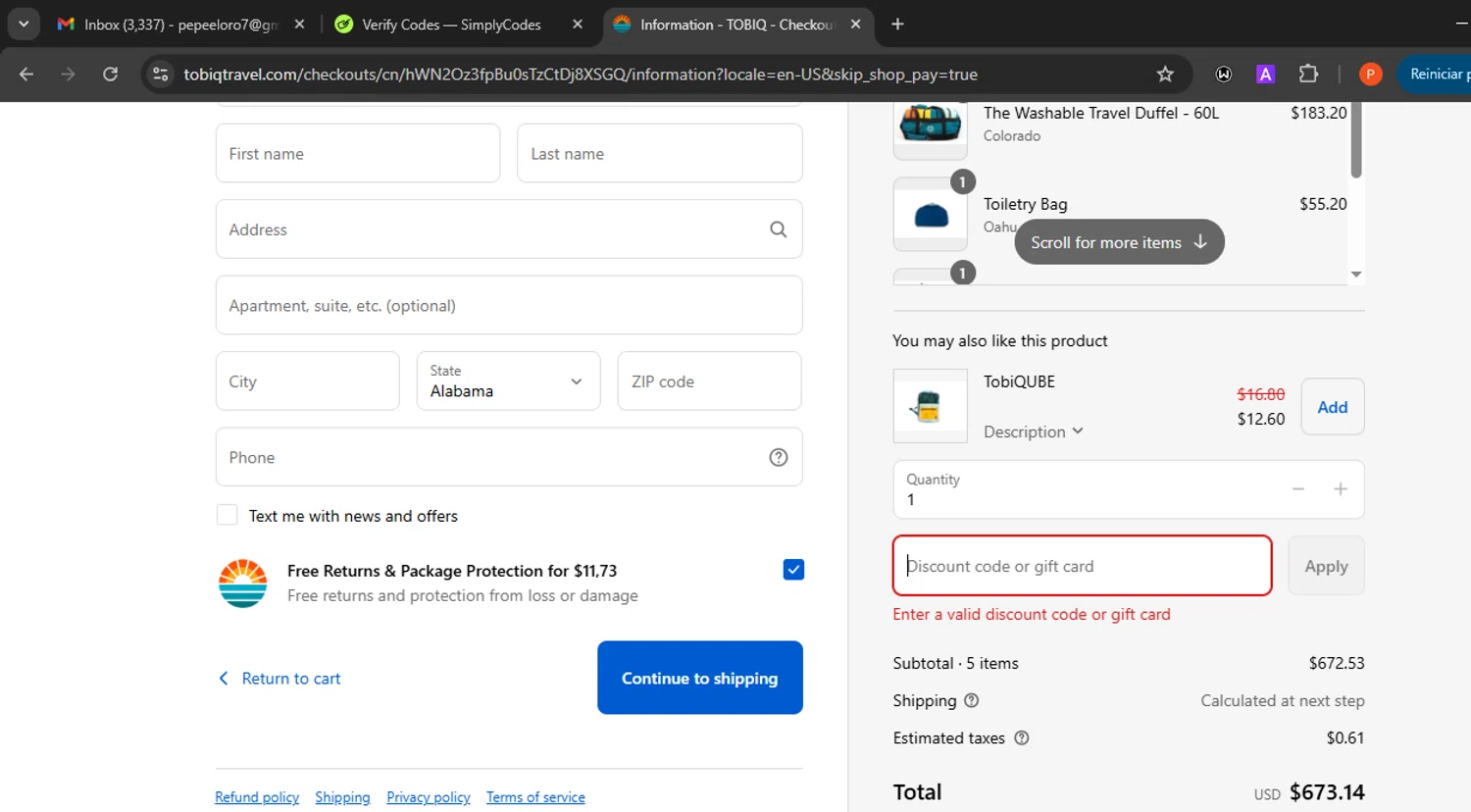Focus the Apartment, suite field
This screenshot has height=812, width=1471.
click(509, 305)
